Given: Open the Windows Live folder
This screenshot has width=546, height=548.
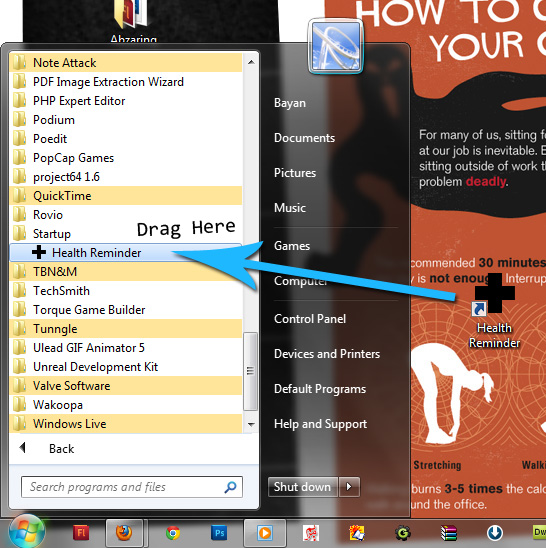Looking at the screenshot, I should [126, 424].
